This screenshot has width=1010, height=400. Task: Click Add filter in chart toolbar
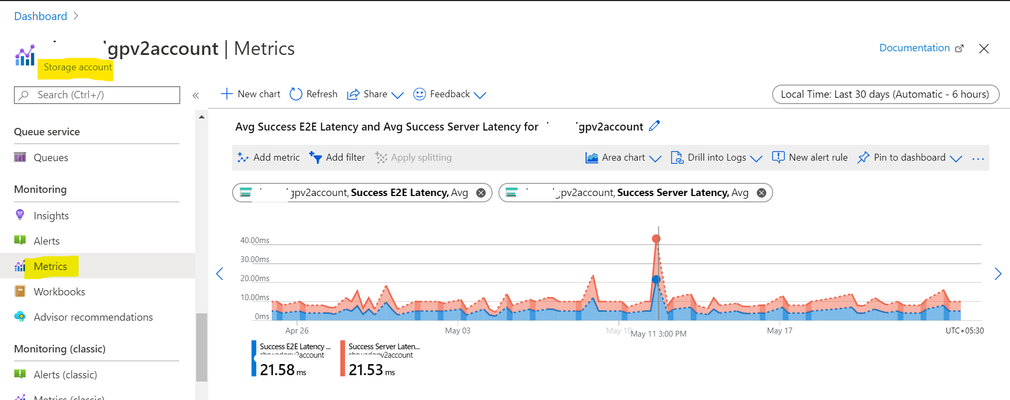tap(337, 157)
